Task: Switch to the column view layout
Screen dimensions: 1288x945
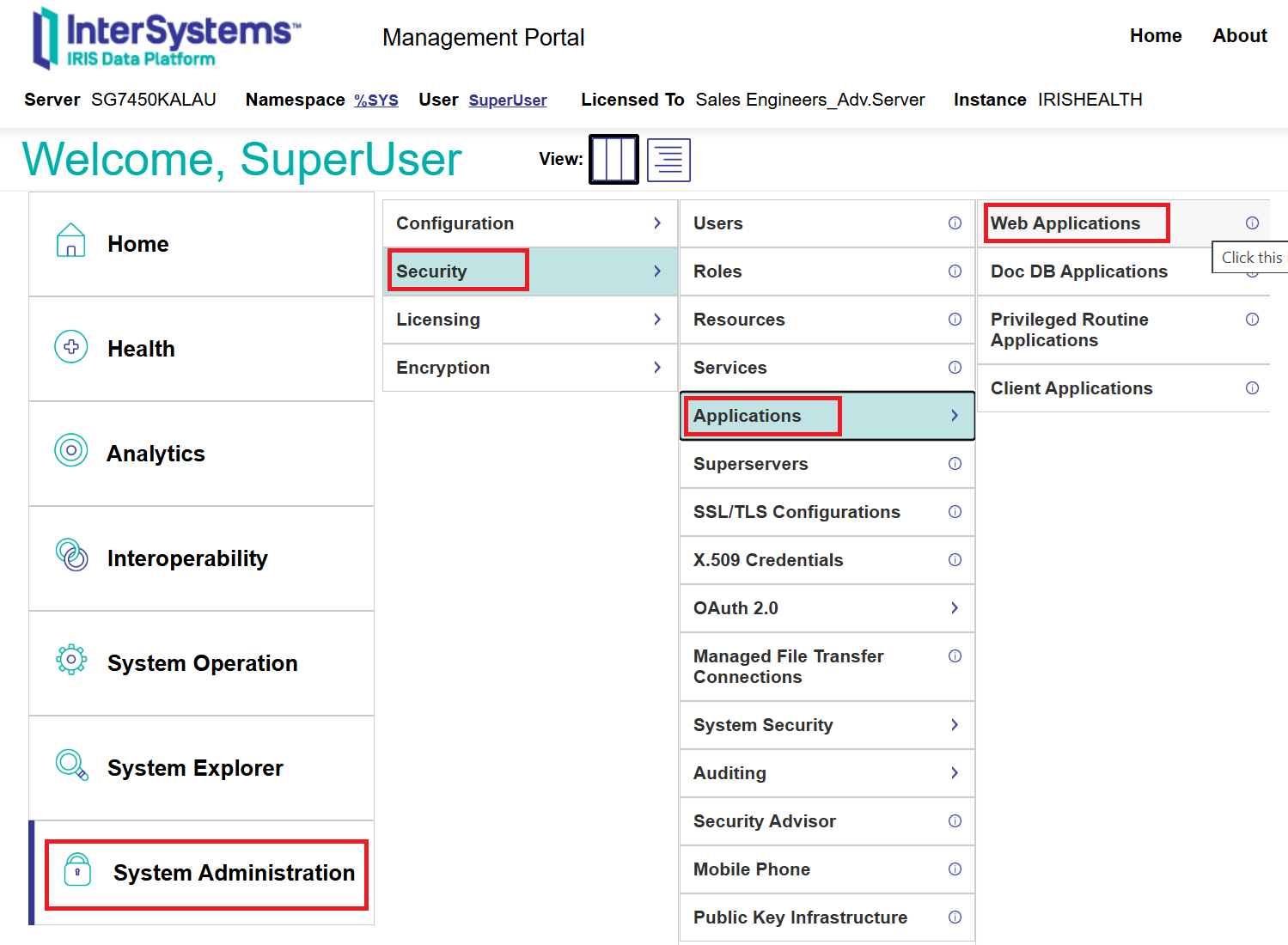Action: [613, 160]
